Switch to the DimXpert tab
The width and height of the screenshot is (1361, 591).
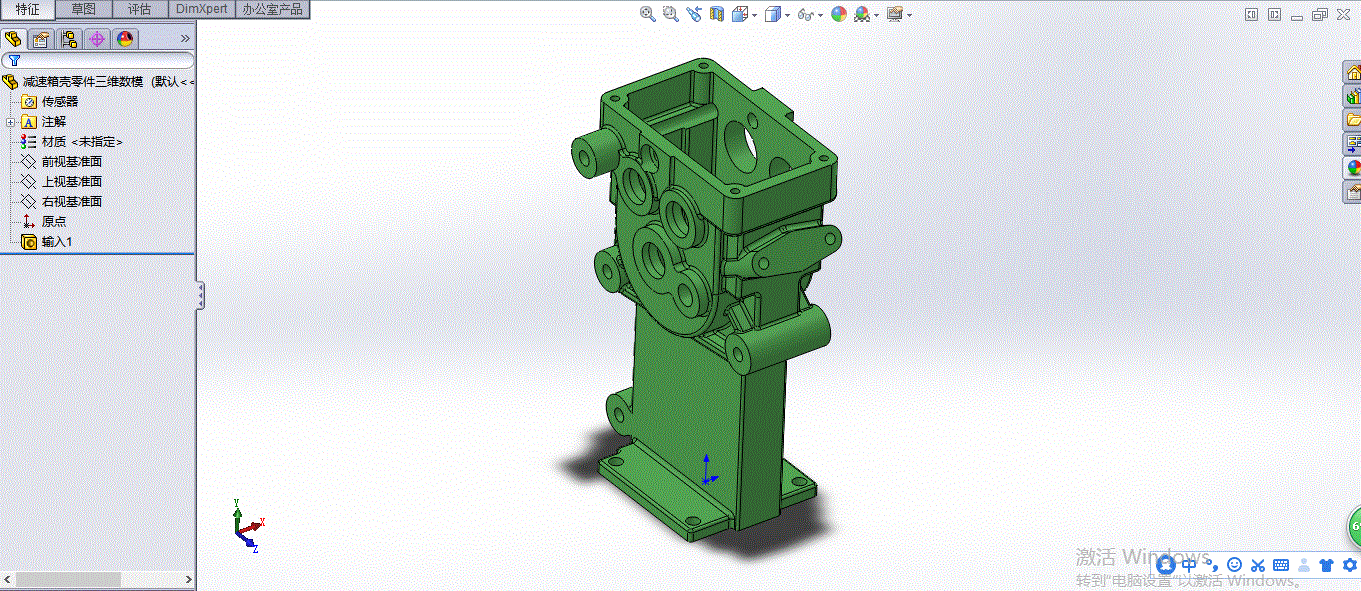(x=201, y=9)
